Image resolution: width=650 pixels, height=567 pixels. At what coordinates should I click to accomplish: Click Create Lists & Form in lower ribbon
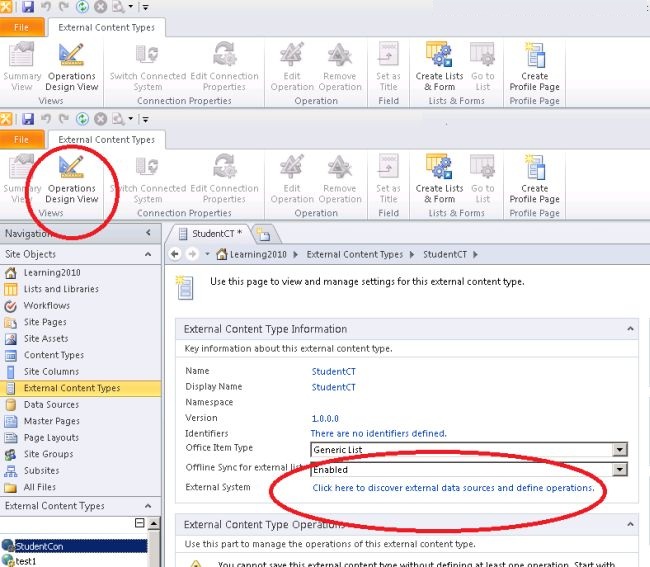[439, 179]
